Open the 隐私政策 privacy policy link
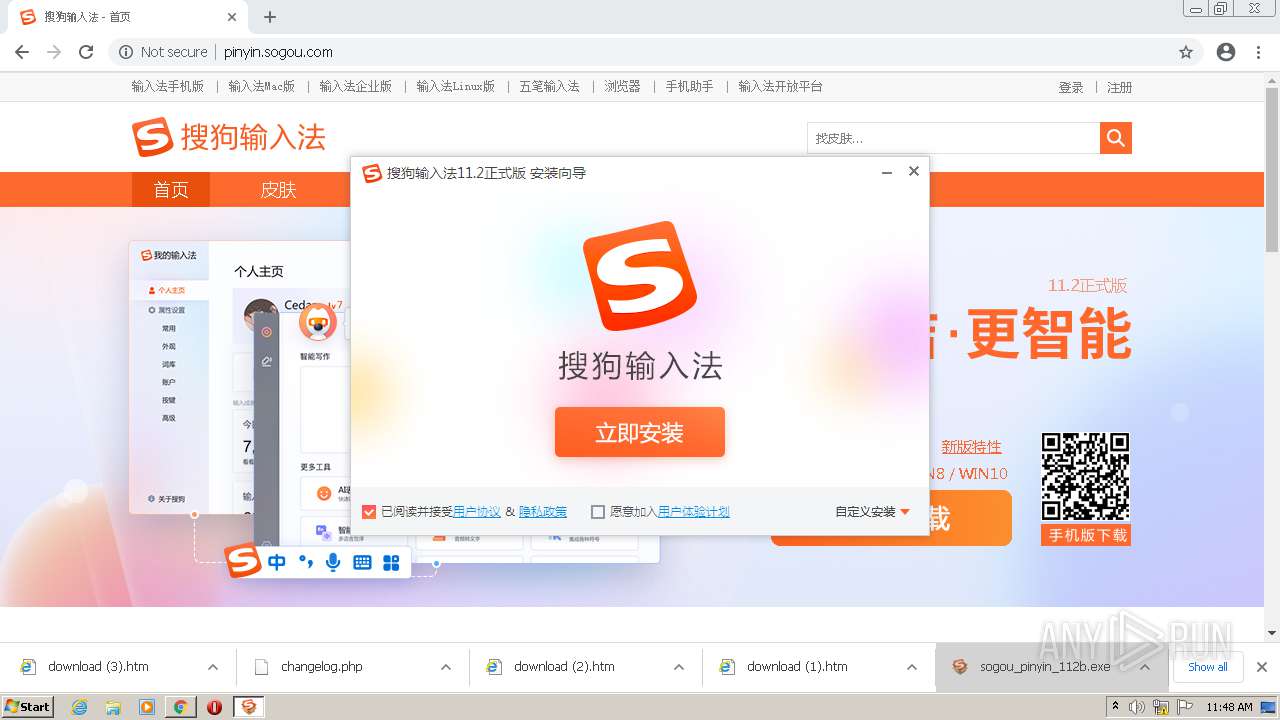1280x720 pixels. click(543, 512)
